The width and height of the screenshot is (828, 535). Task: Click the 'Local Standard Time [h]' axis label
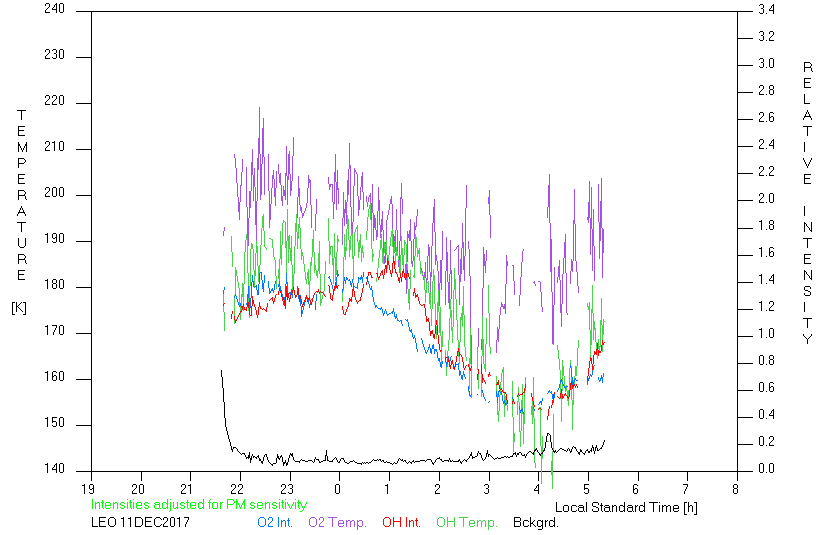tap(626, 508)
